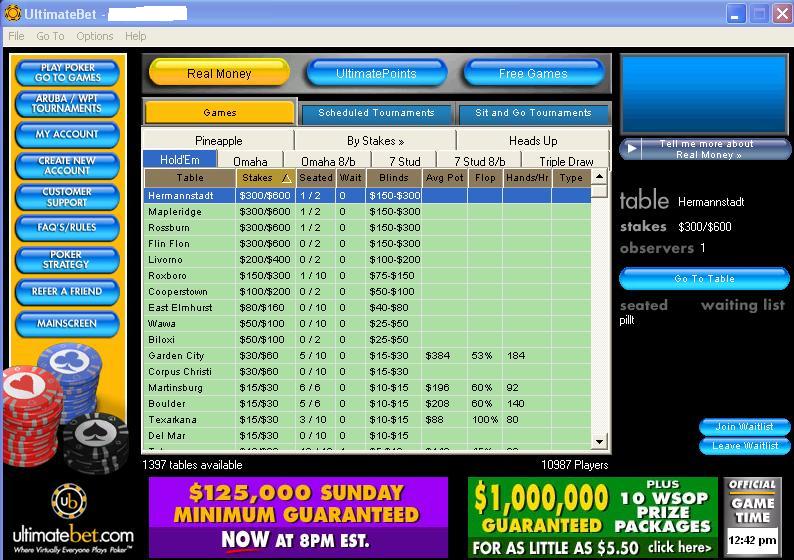Image resolution: width=794 pixels, height=560 pixels.
Task: Select the Martinsburg table row
Action: (x=368, y=388)
